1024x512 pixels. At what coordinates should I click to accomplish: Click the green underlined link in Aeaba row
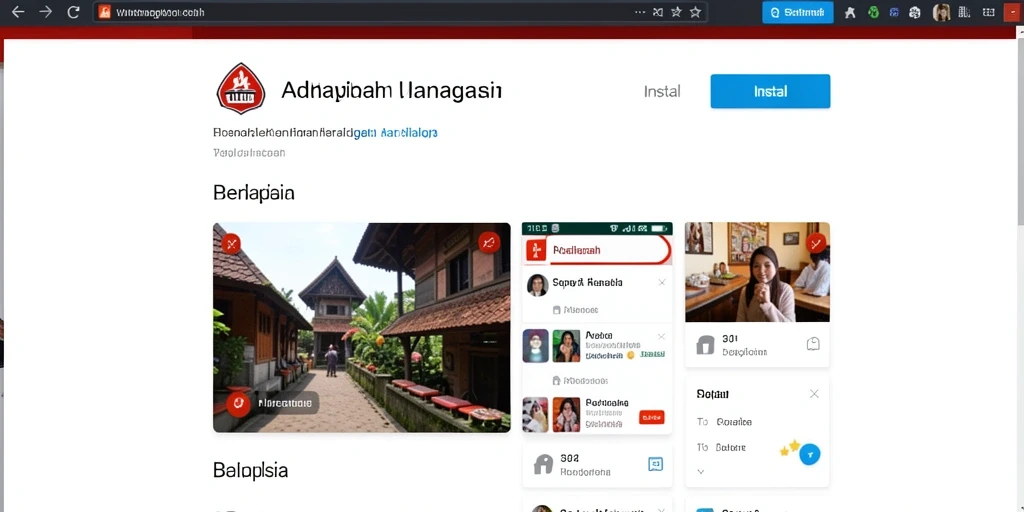652,355
